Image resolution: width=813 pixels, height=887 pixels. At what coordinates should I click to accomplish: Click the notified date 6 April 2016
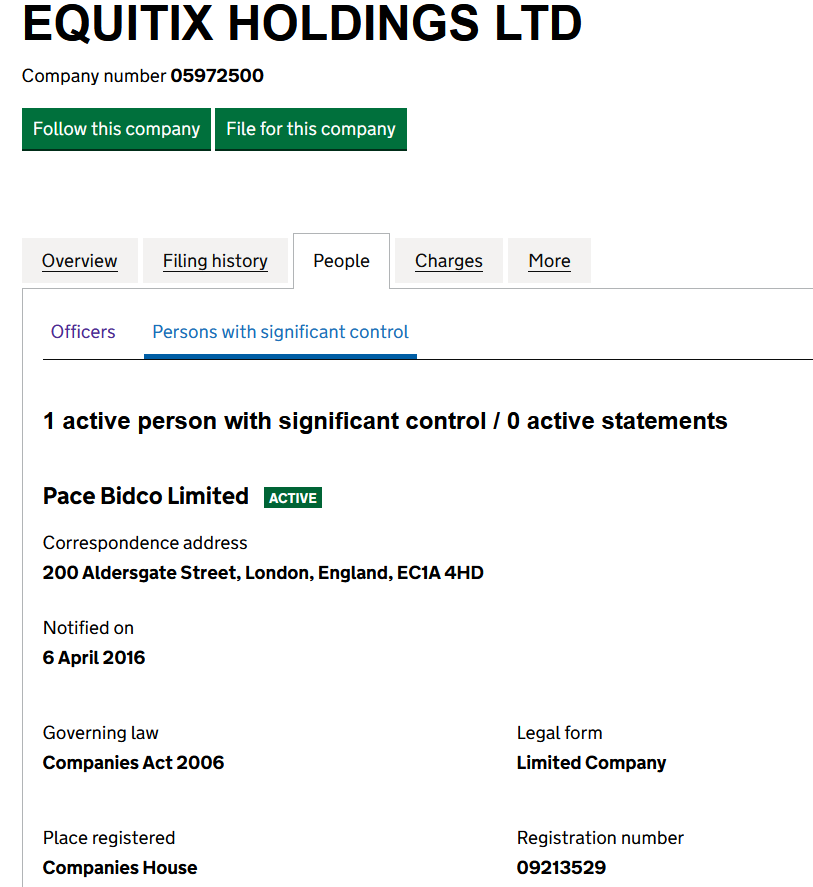94,657
